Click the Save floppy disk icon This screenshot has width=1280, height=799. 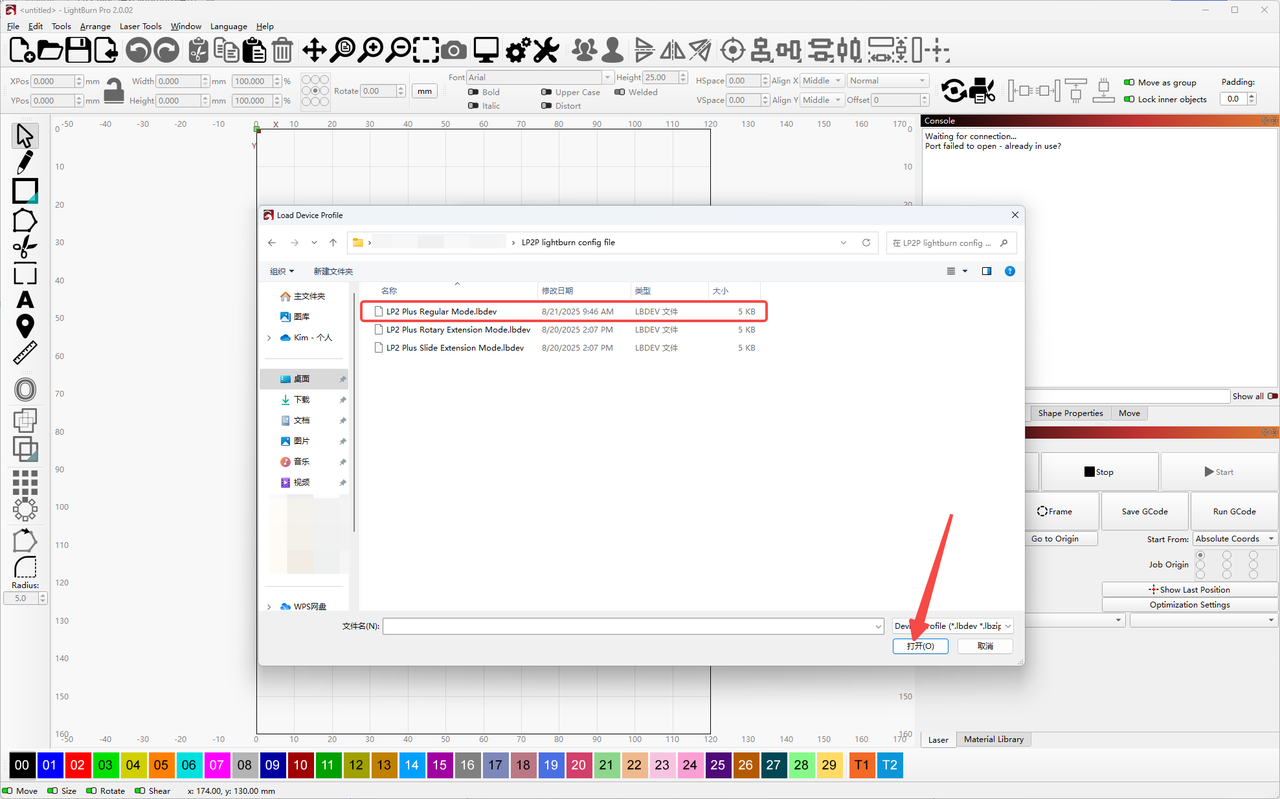[78, 49]
